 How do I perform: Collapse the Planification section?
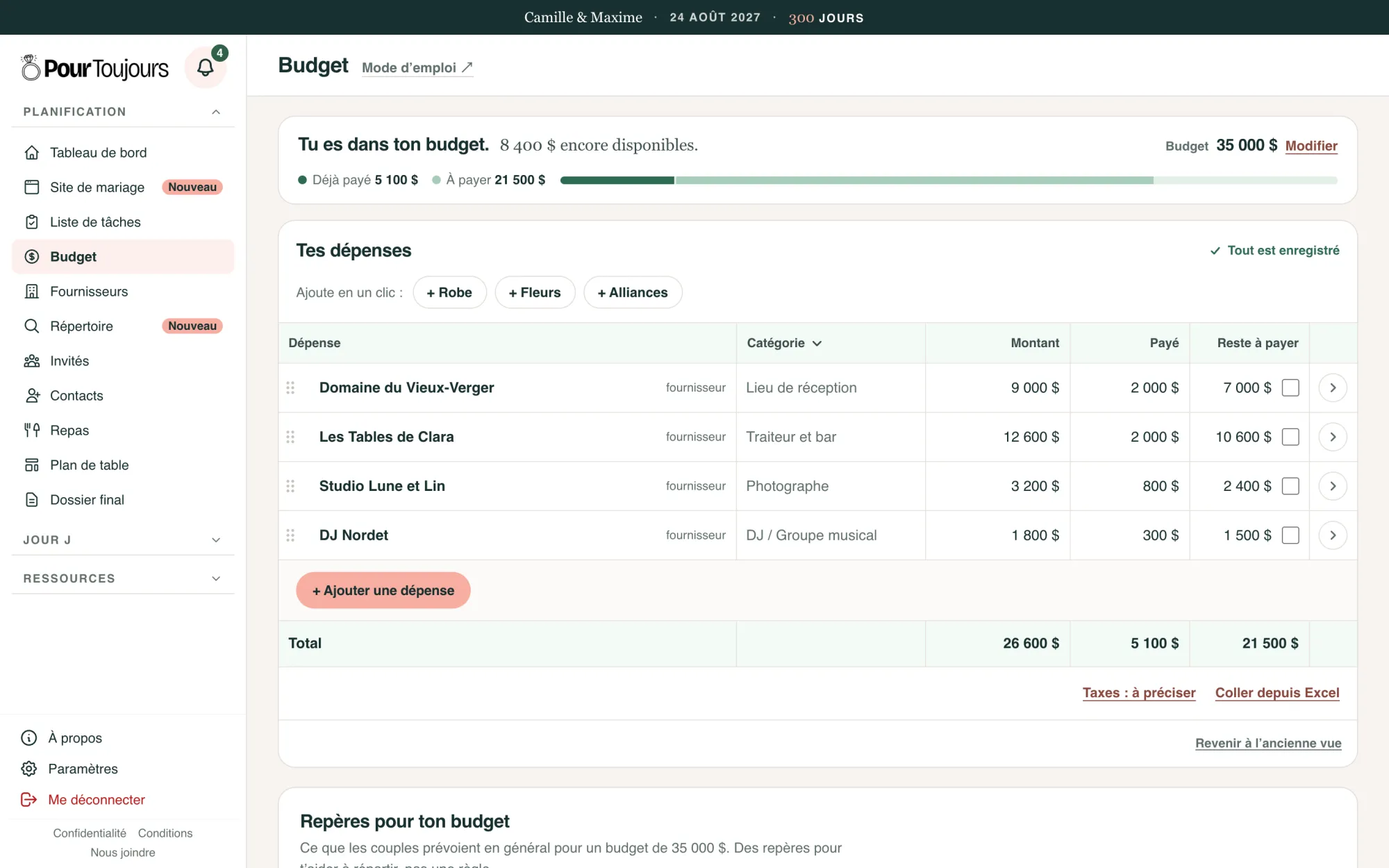(x=216, y=112)
